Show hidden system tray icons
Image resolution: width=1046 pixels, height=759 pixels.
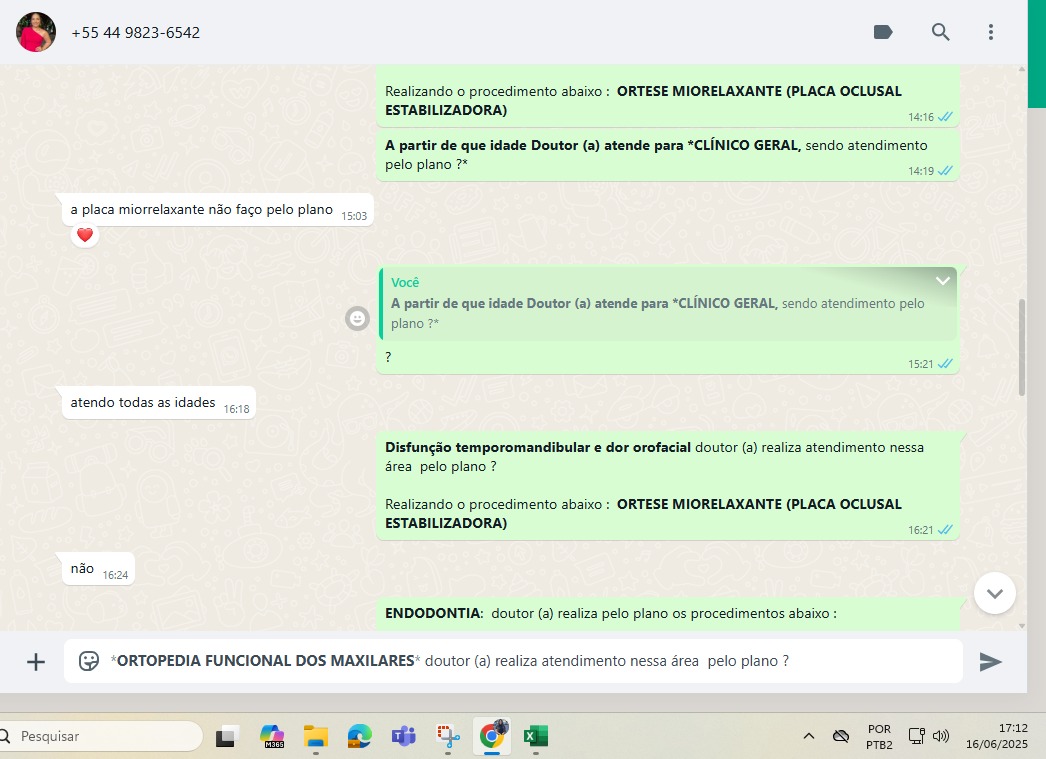809,736
